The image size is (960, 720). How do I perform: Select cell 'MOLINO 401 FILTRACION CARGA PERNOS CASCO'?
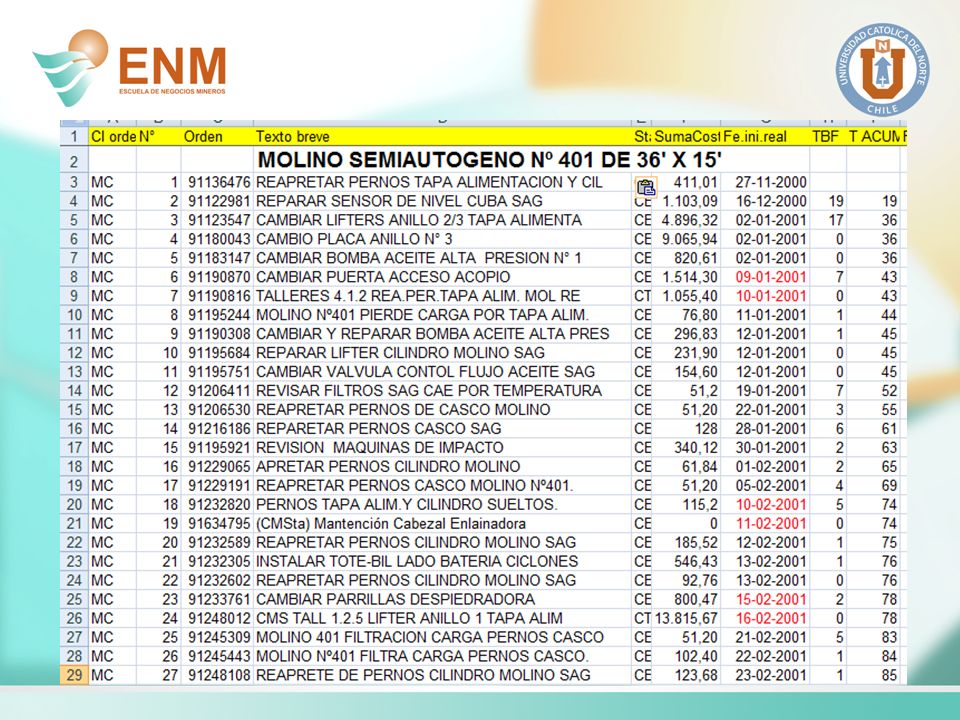pos(443,637)
